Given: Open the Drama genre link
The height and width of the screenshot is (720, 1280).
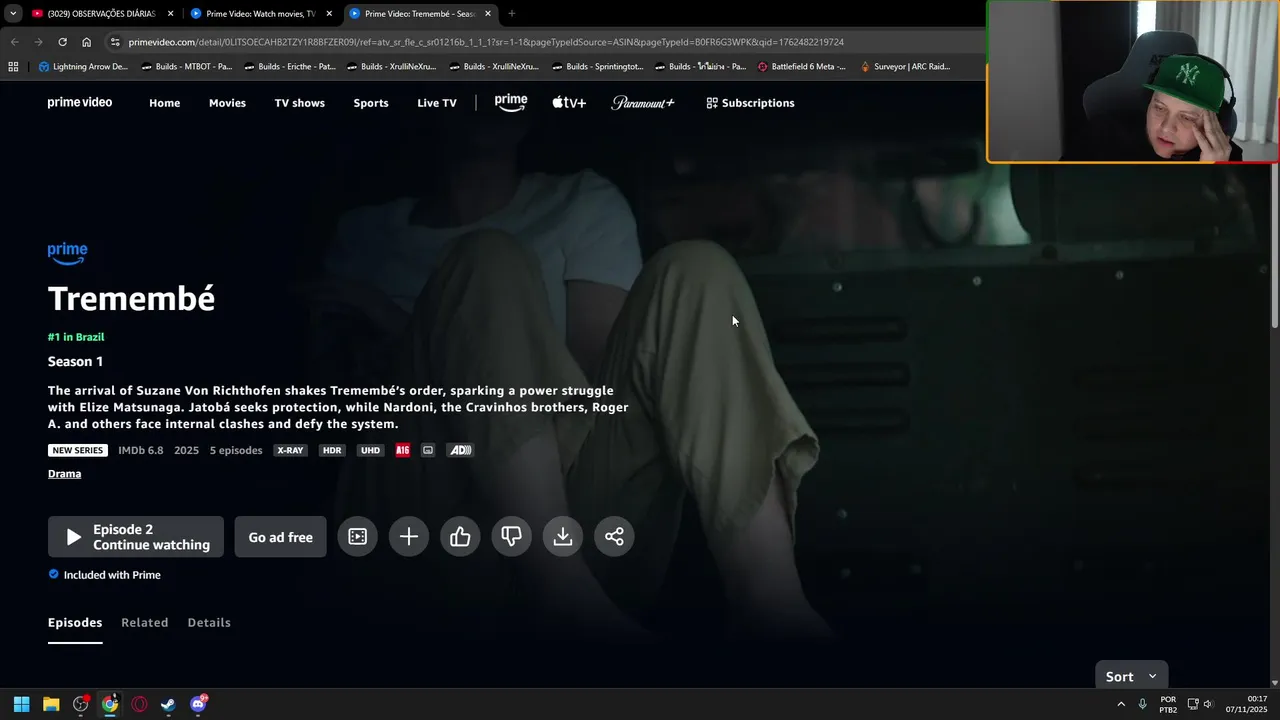Looking at the screenshot, I should pos(64,473).
